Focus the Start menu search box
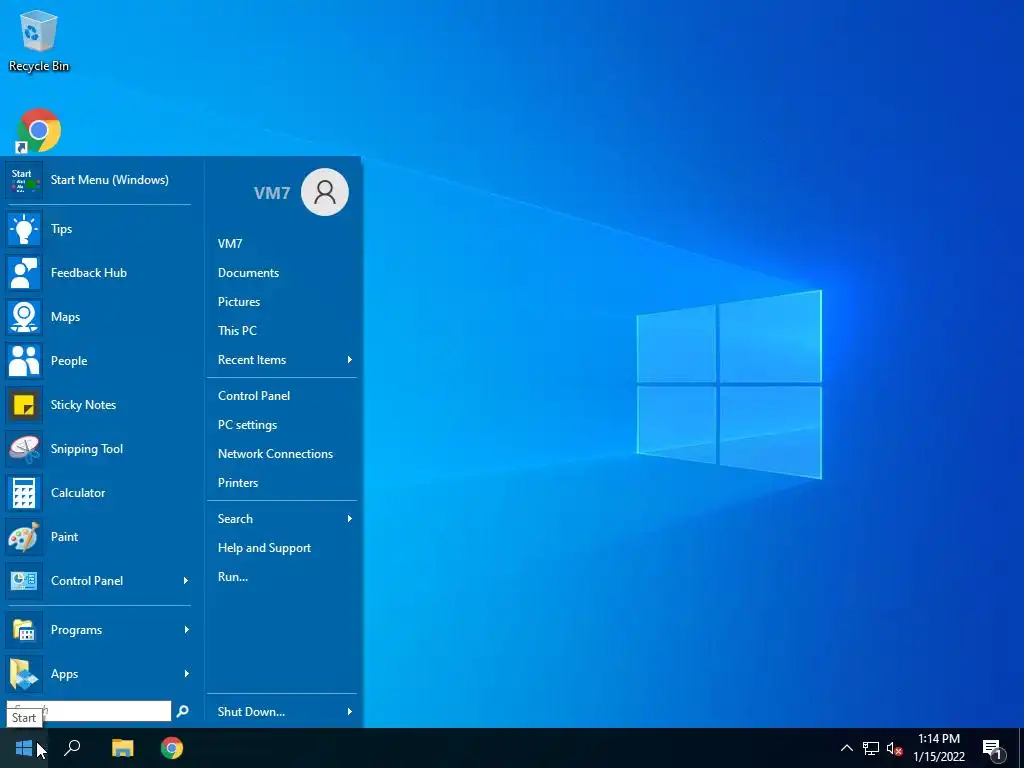 [89, 711]
